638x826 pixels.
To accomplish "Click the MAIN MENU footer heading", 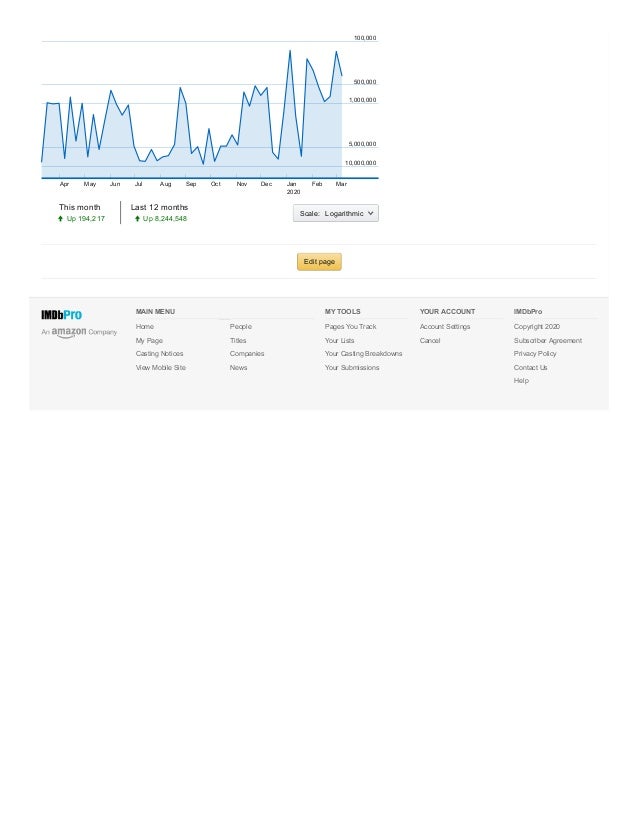I will [155, 311].
